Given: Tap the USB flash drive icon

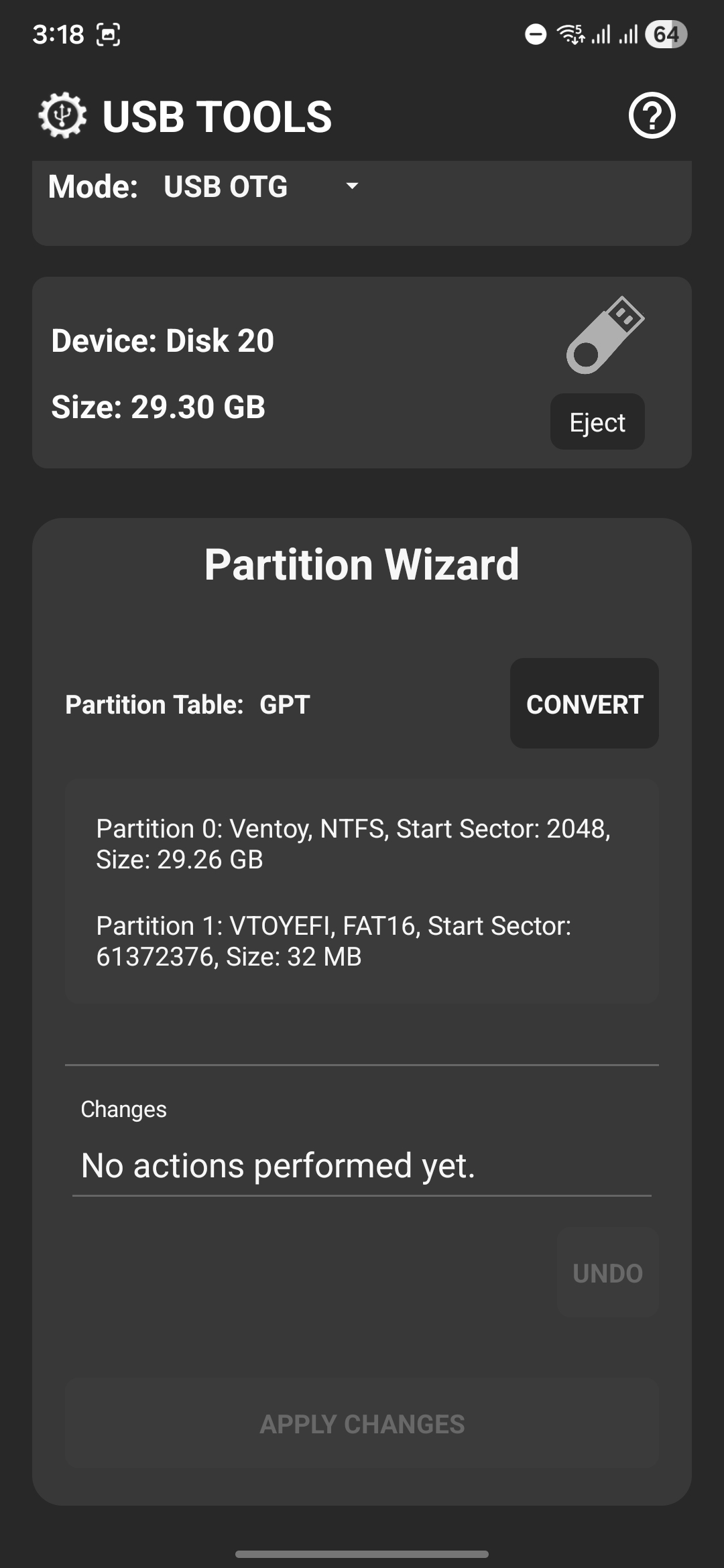Looking at the screenshot, I should click(605, 335).
